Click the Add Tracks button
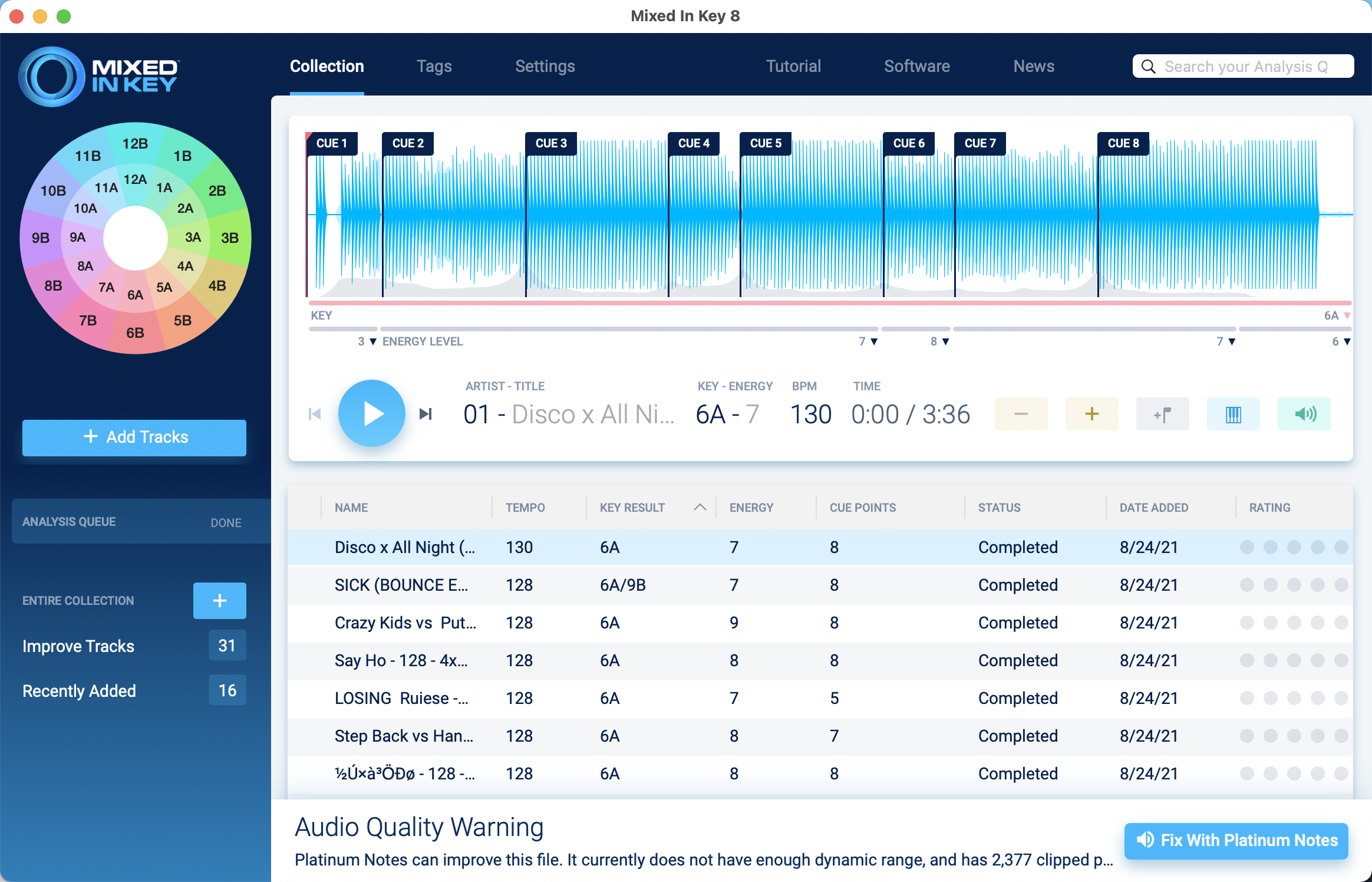The height and width of the screenshot is (882, 1372). [x=134, y=437]
